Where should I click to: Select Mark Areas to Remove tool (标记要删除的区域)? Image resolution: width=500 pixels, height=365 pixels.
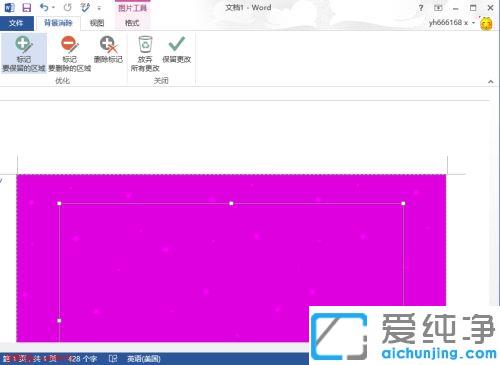coord(70,53)
